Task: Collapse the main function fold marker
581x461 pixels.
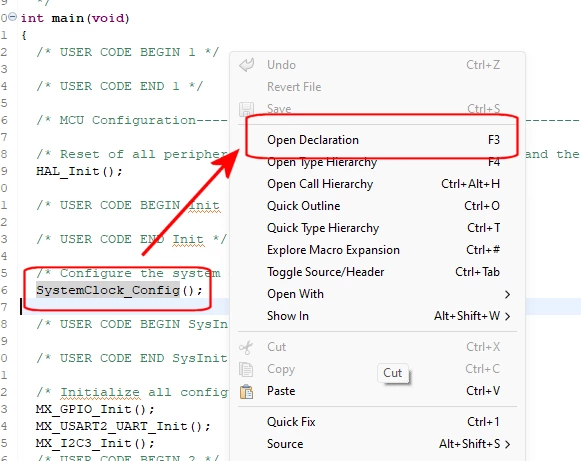Action: (x=13, y=17)
